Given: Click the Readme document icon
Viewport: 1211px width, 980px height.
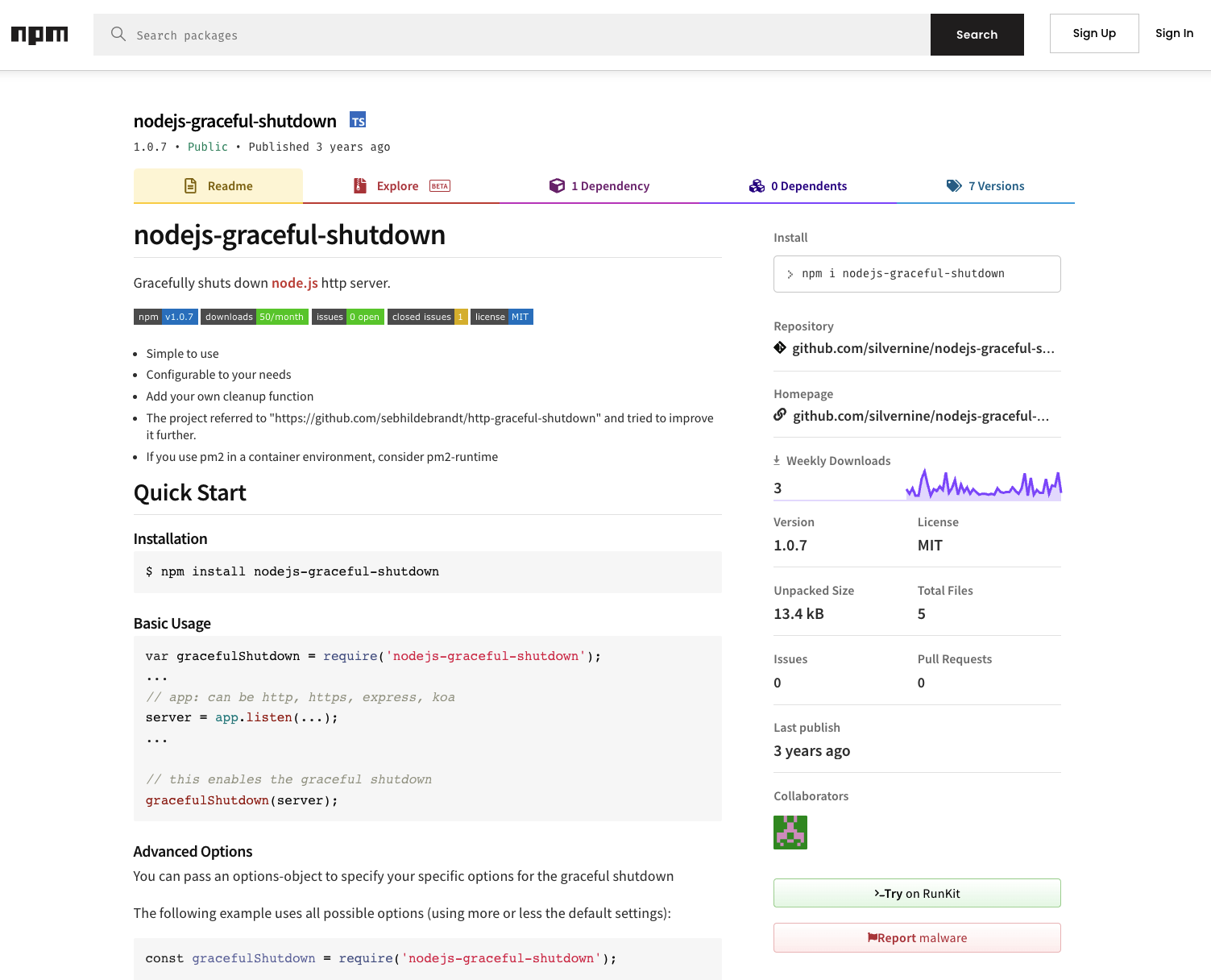Looking at the screenshot, I should coord(190,185).
